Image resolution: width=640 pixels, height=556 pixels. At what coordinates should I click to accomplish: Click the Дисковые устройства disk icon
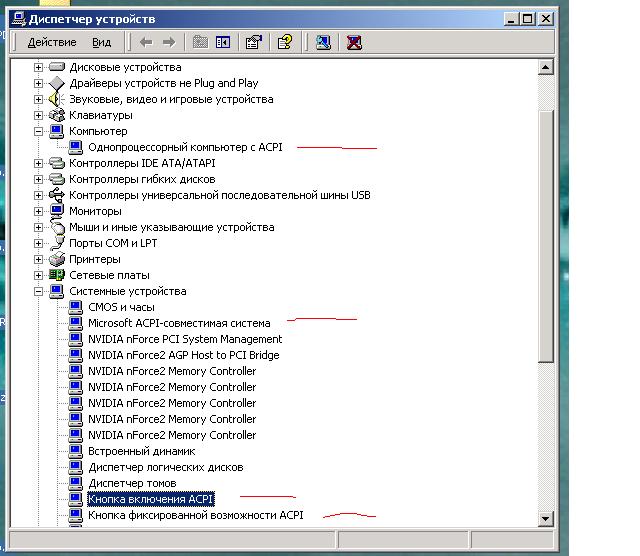(57, 67)
